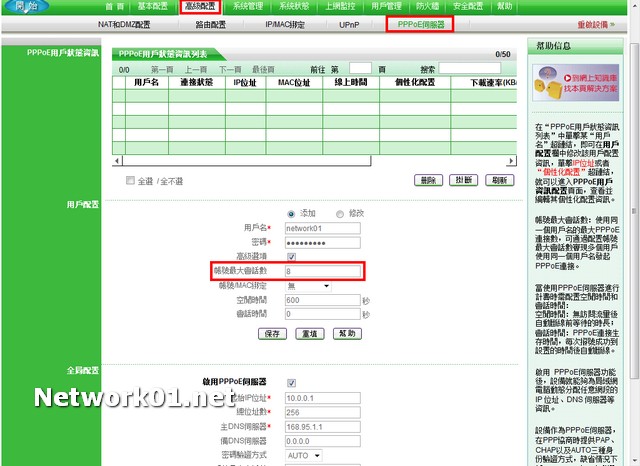Toggle the 啟用PPPoE伺服器 checkbox
The height and width of the screenshot is (466, 640).
click(291, 382)
